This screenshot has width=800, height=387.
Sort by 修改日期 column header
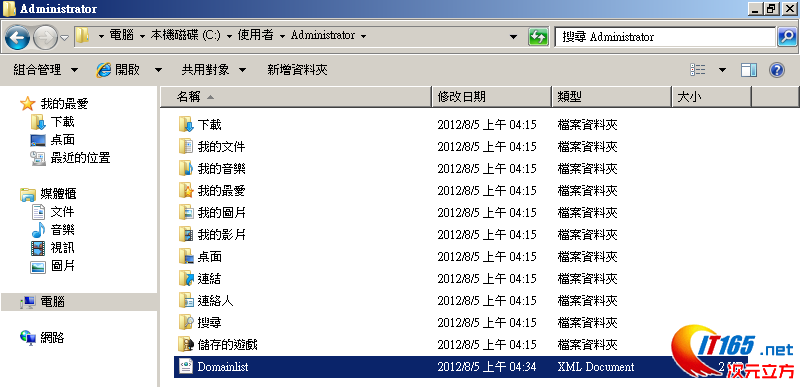492,97
